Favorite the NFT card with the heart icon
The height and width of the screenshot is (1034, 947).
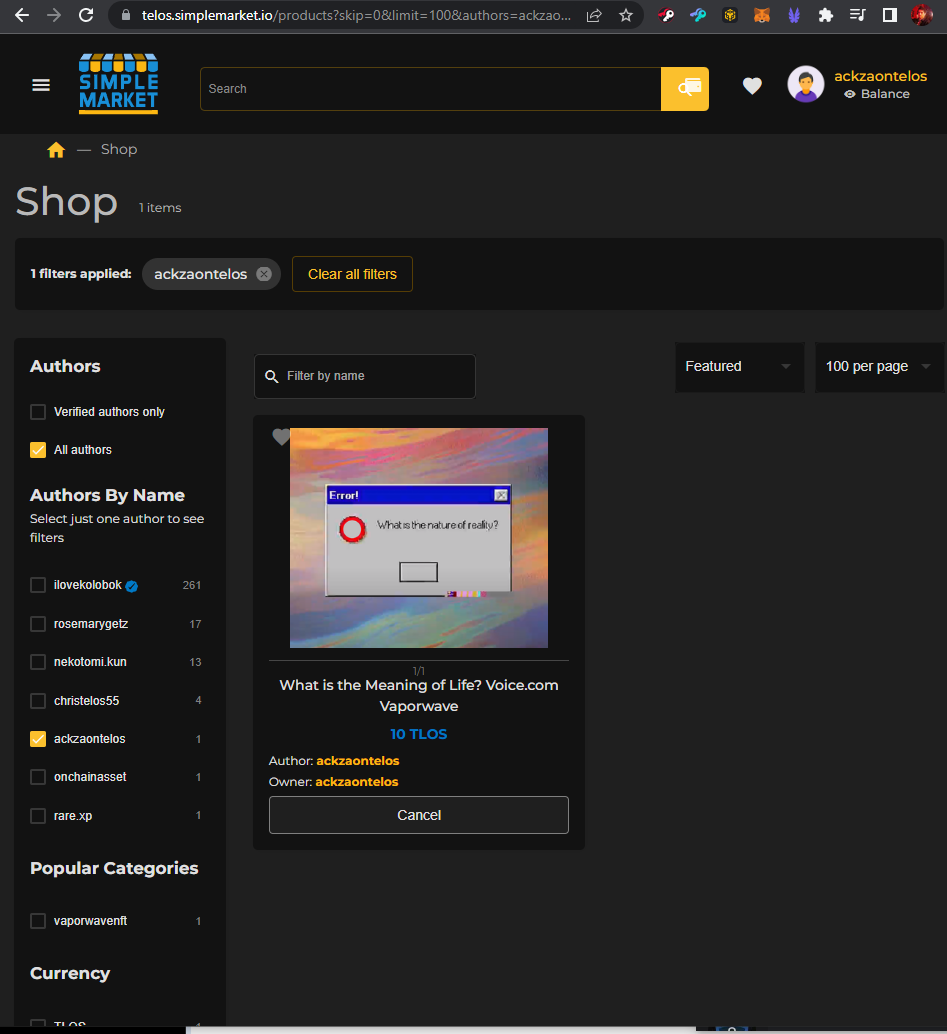[x=281, y=437]
